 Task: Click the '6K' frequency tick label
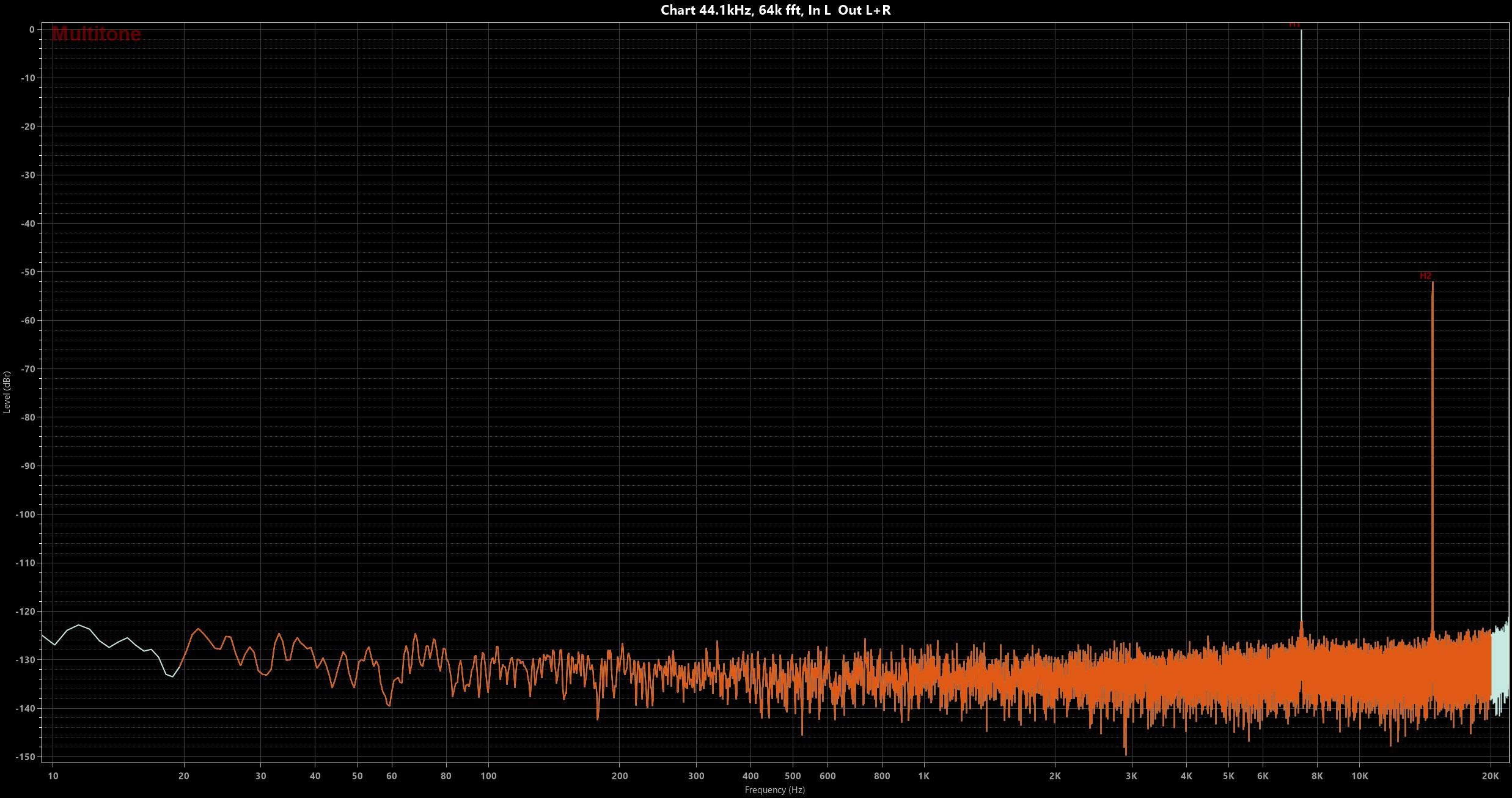(x=1263, y=777)
